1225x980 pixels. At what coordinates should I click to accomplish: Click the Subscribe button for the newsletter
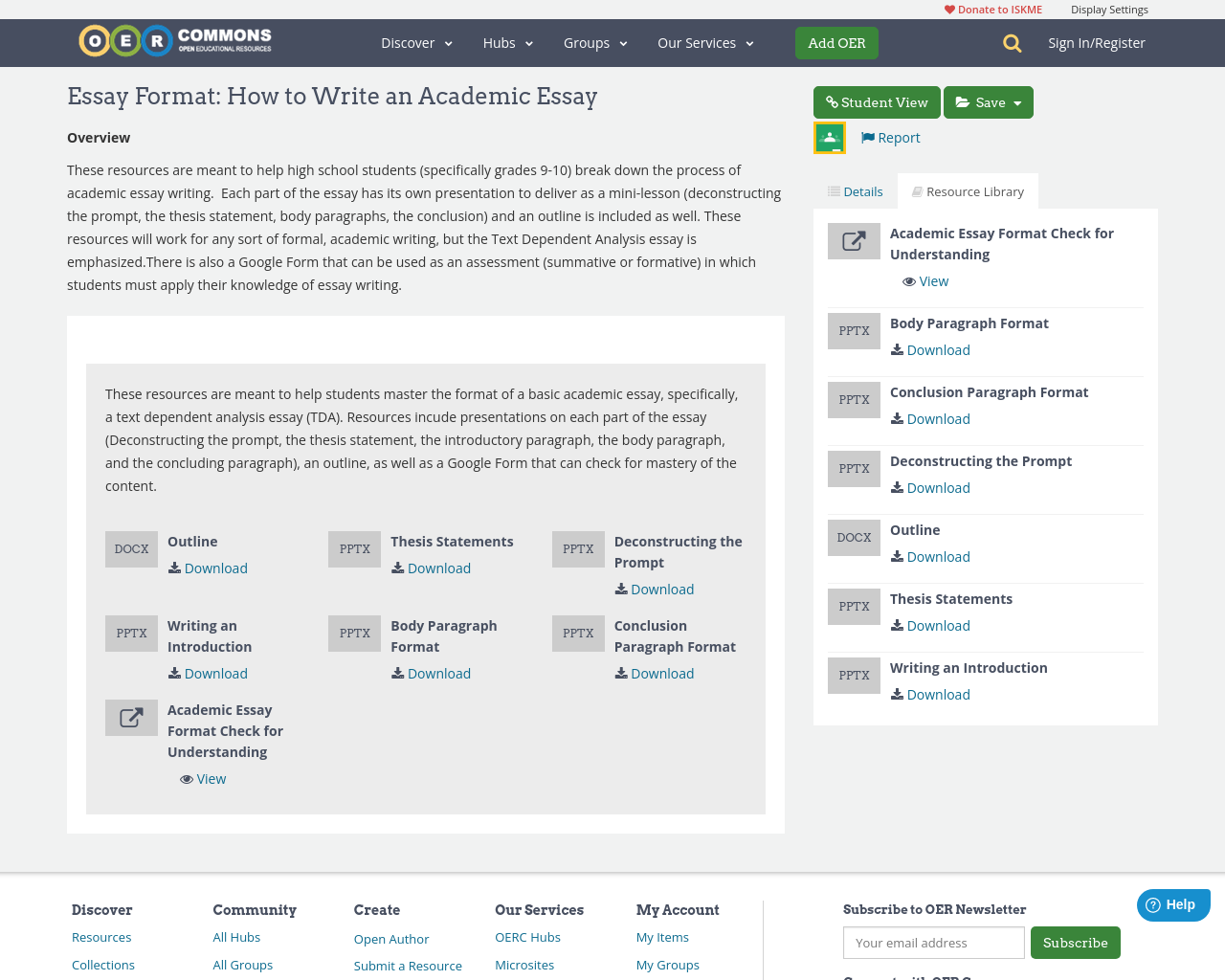point(1075,943)
